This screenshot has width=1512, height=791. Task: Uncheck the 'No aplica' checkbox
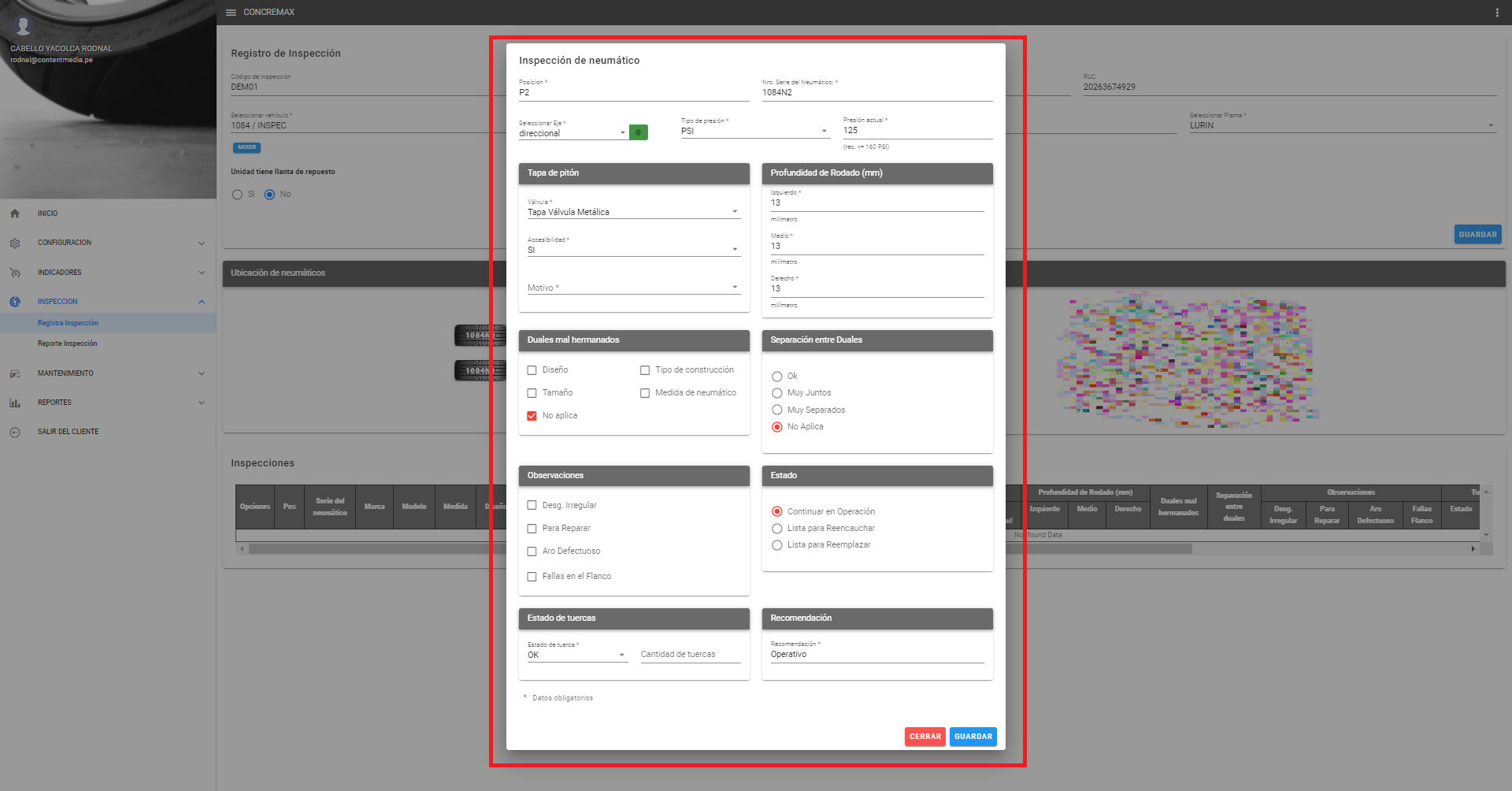(532, 416)
